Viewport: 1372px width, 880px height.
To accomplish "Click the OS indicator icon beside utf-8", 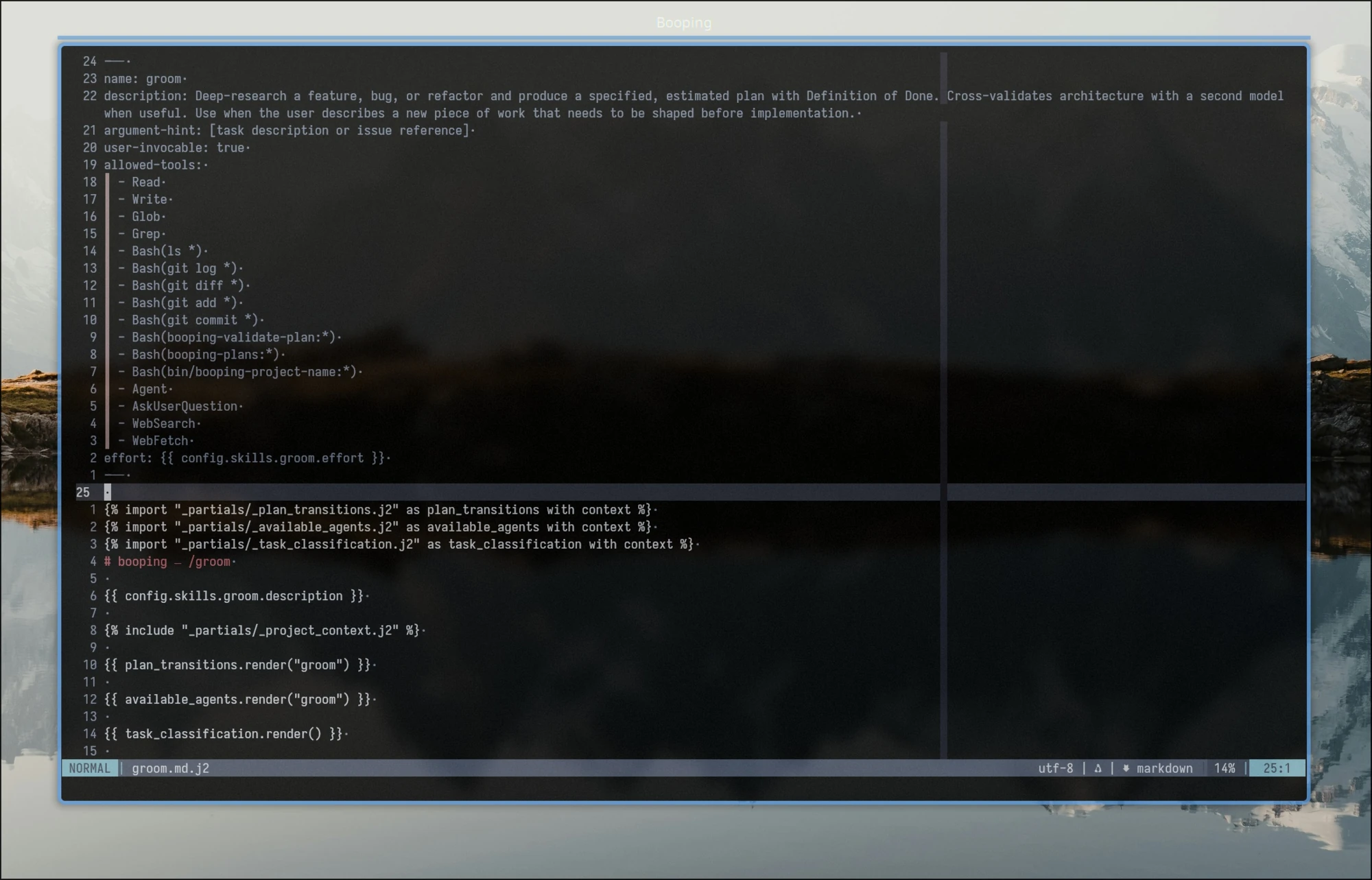I will [1098, 768].
